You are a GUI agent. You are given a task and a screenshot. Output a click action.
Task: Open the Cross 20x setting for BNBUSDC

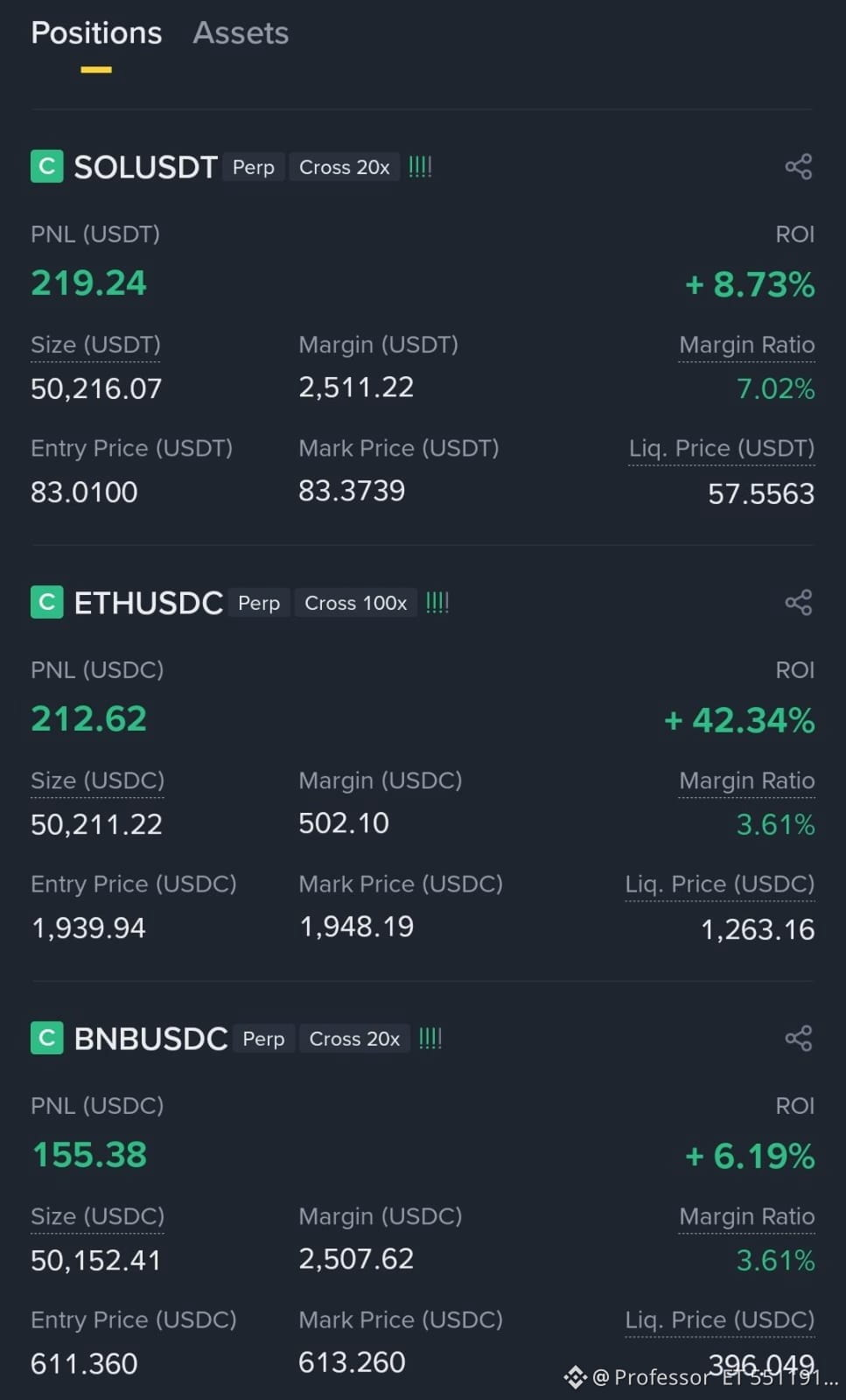pos(354,1039)
